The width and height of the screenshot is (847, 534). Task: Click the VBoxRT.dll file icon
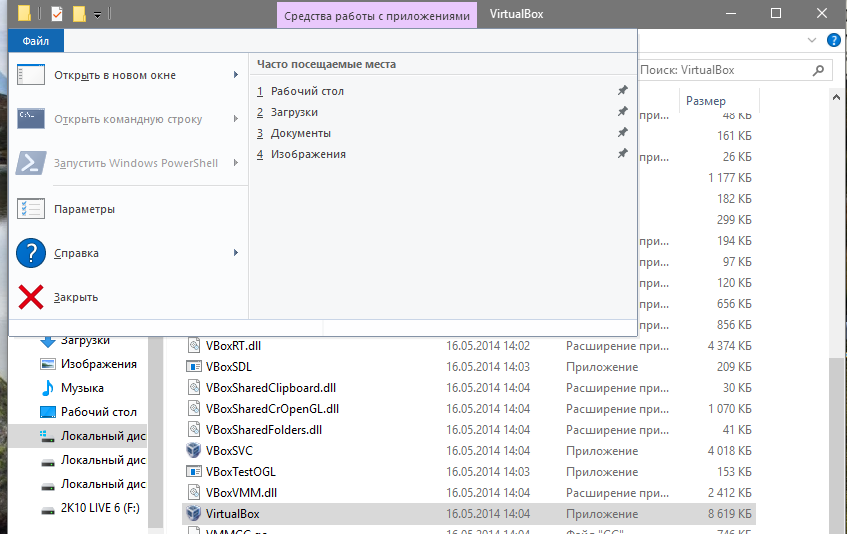tap(193, 345)
